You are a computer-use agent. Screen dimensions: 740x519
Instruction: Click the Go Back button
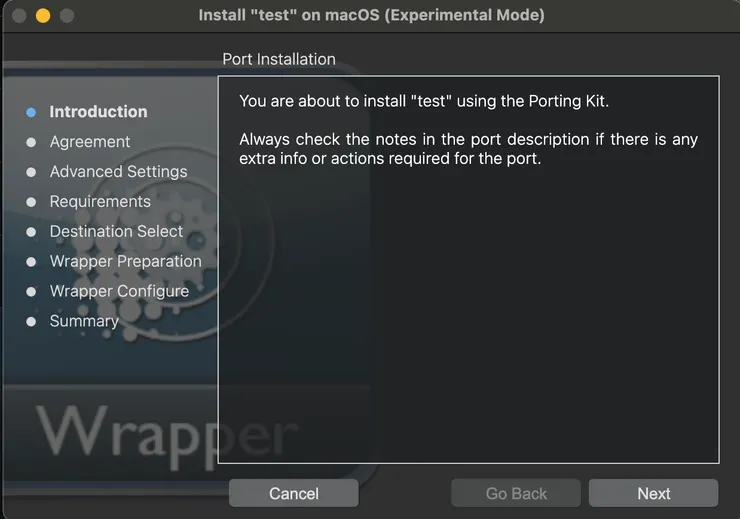tap(516, 493)
